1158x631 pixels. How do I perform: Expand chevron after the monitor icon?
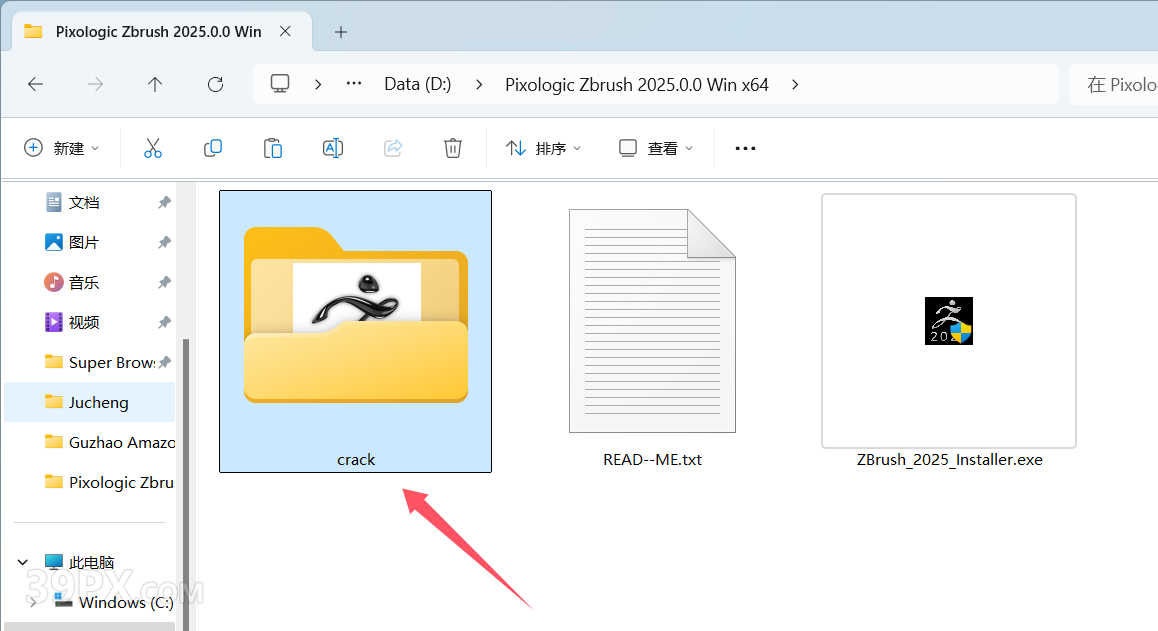click(318, 84)
